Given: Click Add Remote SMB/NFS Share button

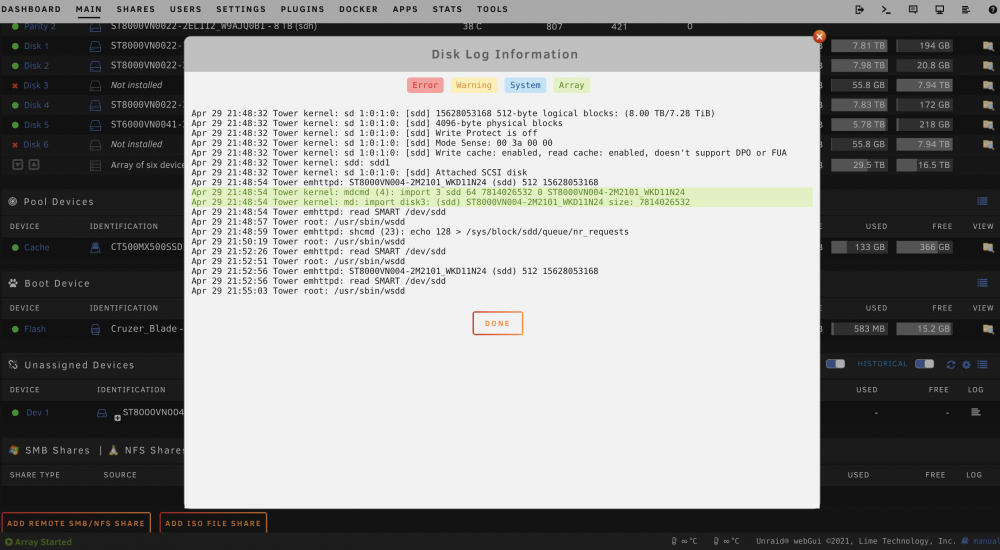Looking at the screenshot, I should click(76, 523).
